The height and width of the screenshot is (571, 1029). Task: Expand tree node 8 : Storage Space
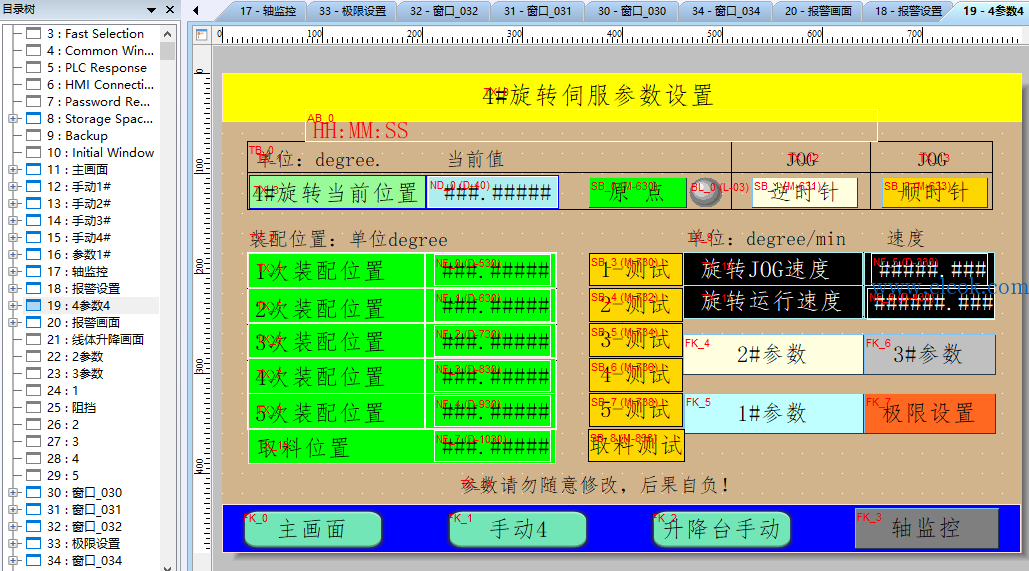tap(13, 119)
